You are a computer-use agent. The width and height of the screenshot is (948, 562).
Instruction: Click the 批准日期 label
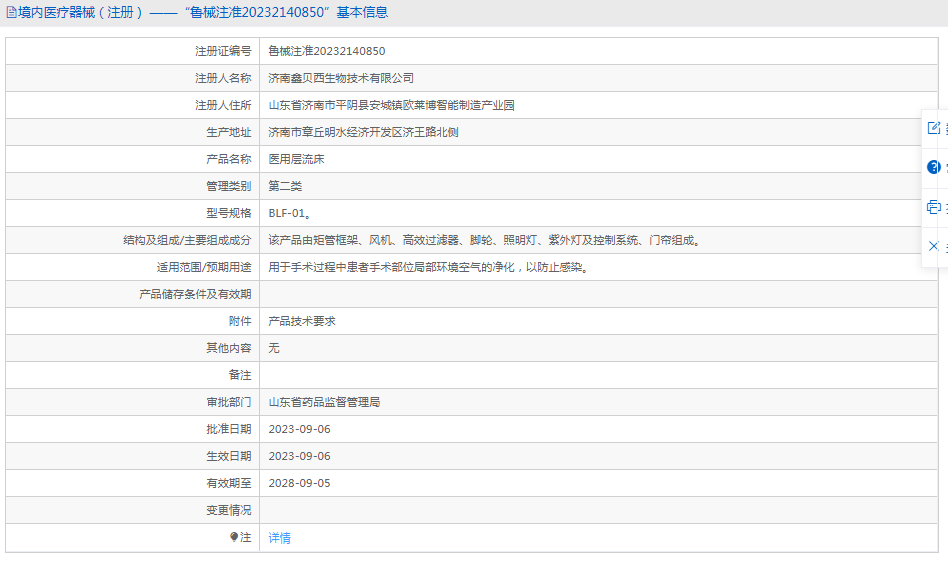click(x=229, y=429)
